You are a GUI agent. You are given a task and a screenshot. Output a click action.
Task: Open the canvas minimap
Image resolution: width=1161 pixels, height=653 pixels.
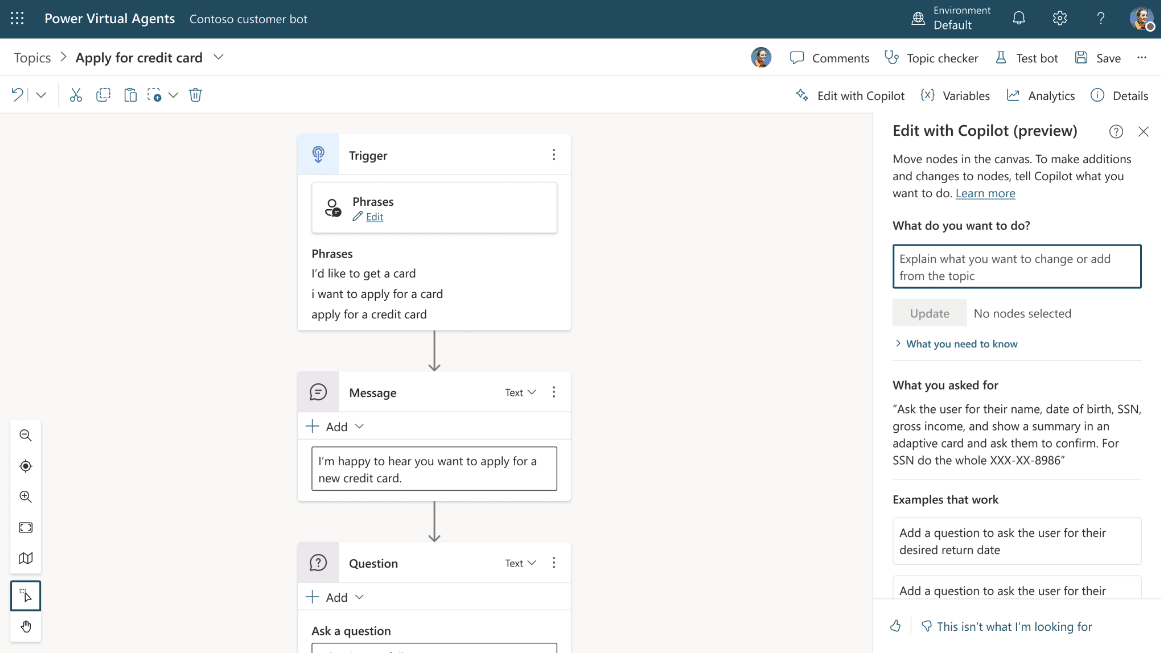25,558
